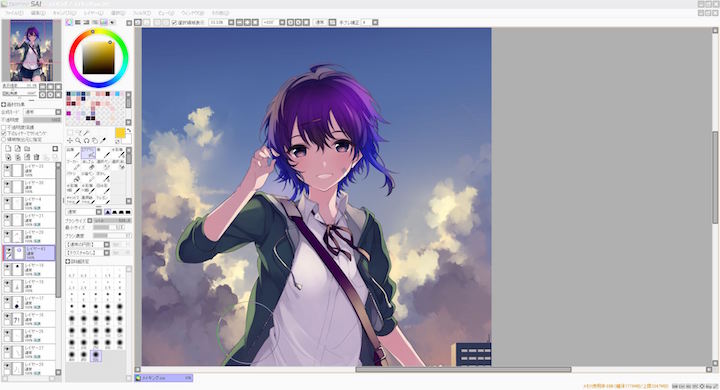Screen dimensions: 720x390
Task: Open the zoom percentage dropdown in toolbar
Action: (231, 23)
